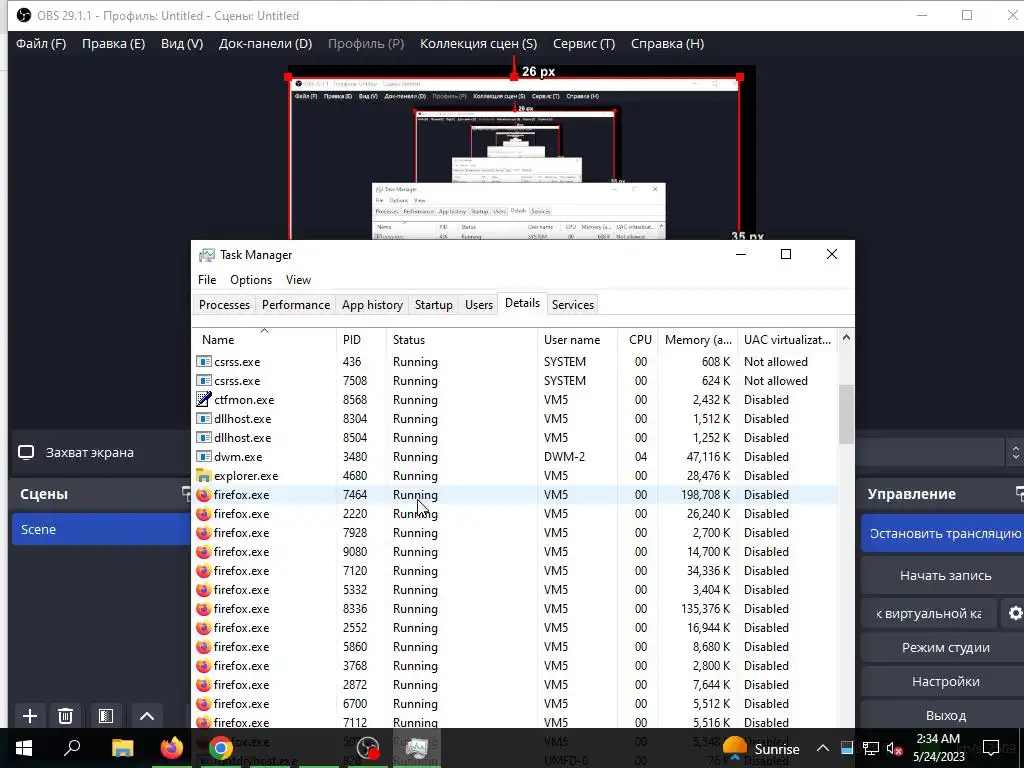Open OBS Настройки
Image resolution: width=1024 pixels, height=768 pixels.
[942, 681]
